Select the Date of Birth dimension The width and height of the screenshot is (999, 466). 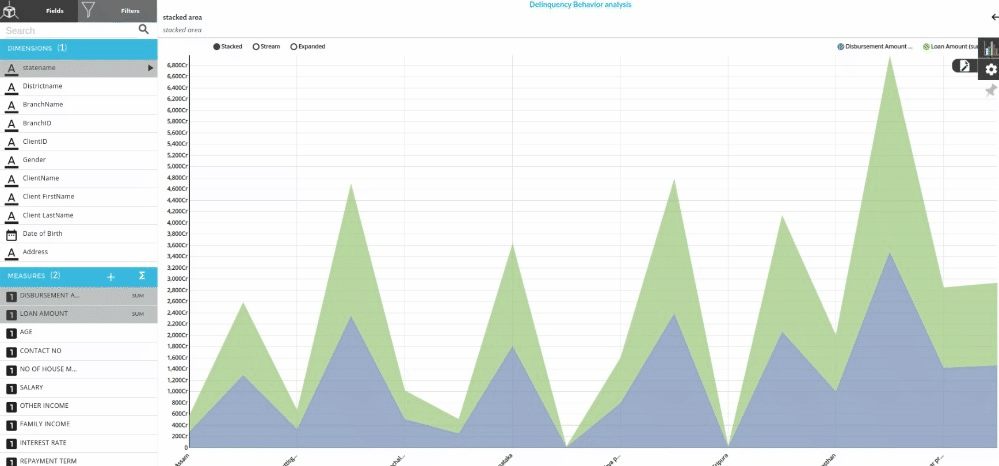pos(78,234)
